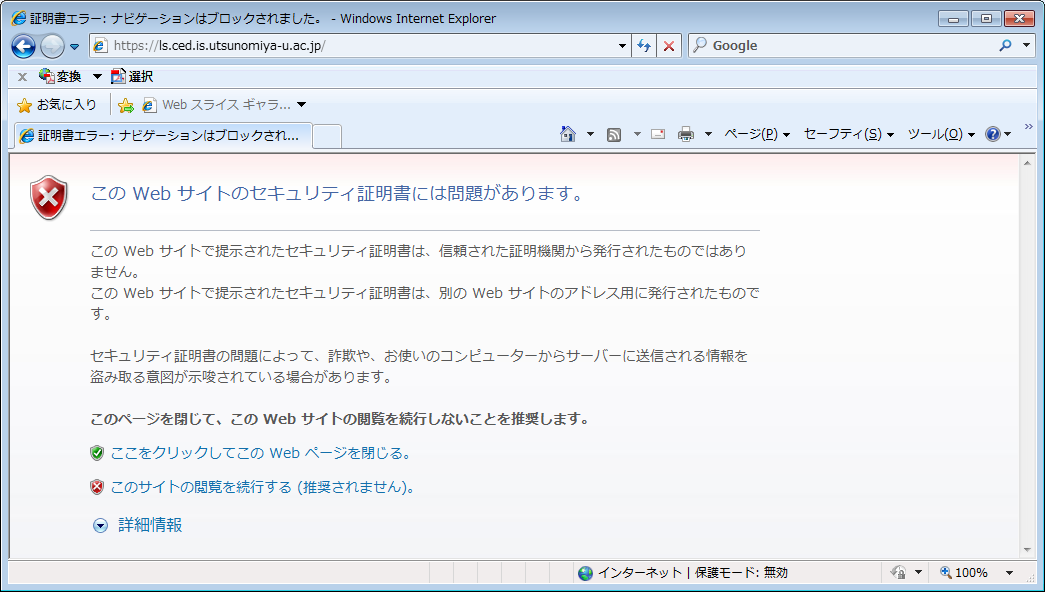
Task: Click the RSS feeds icon
Action: (615, 134)
